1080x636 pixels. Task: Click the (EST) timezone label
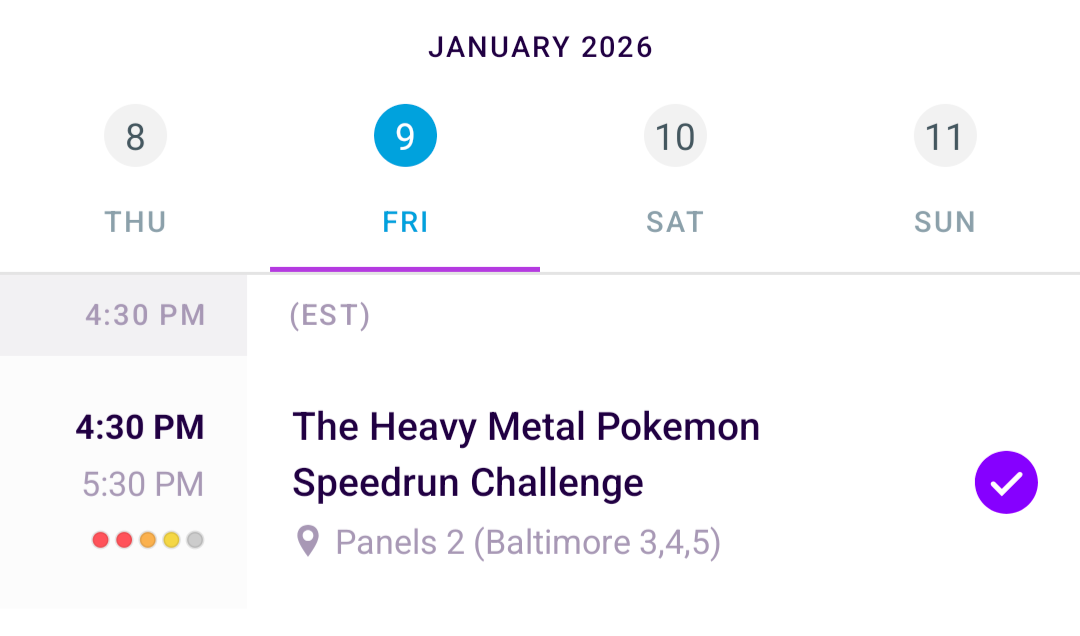click(x=330, y=316)
